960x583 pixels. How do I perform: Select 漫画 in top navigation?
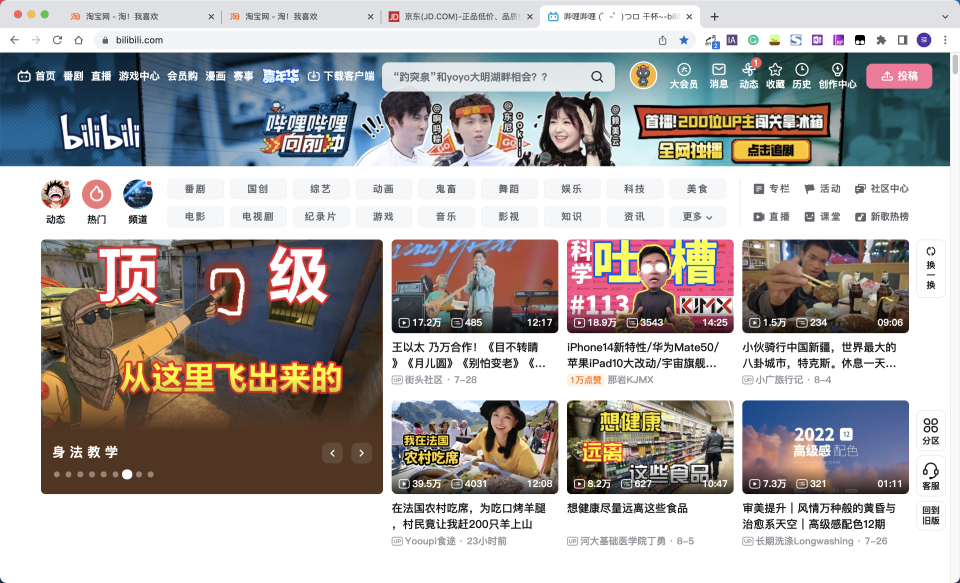[216, 76]
